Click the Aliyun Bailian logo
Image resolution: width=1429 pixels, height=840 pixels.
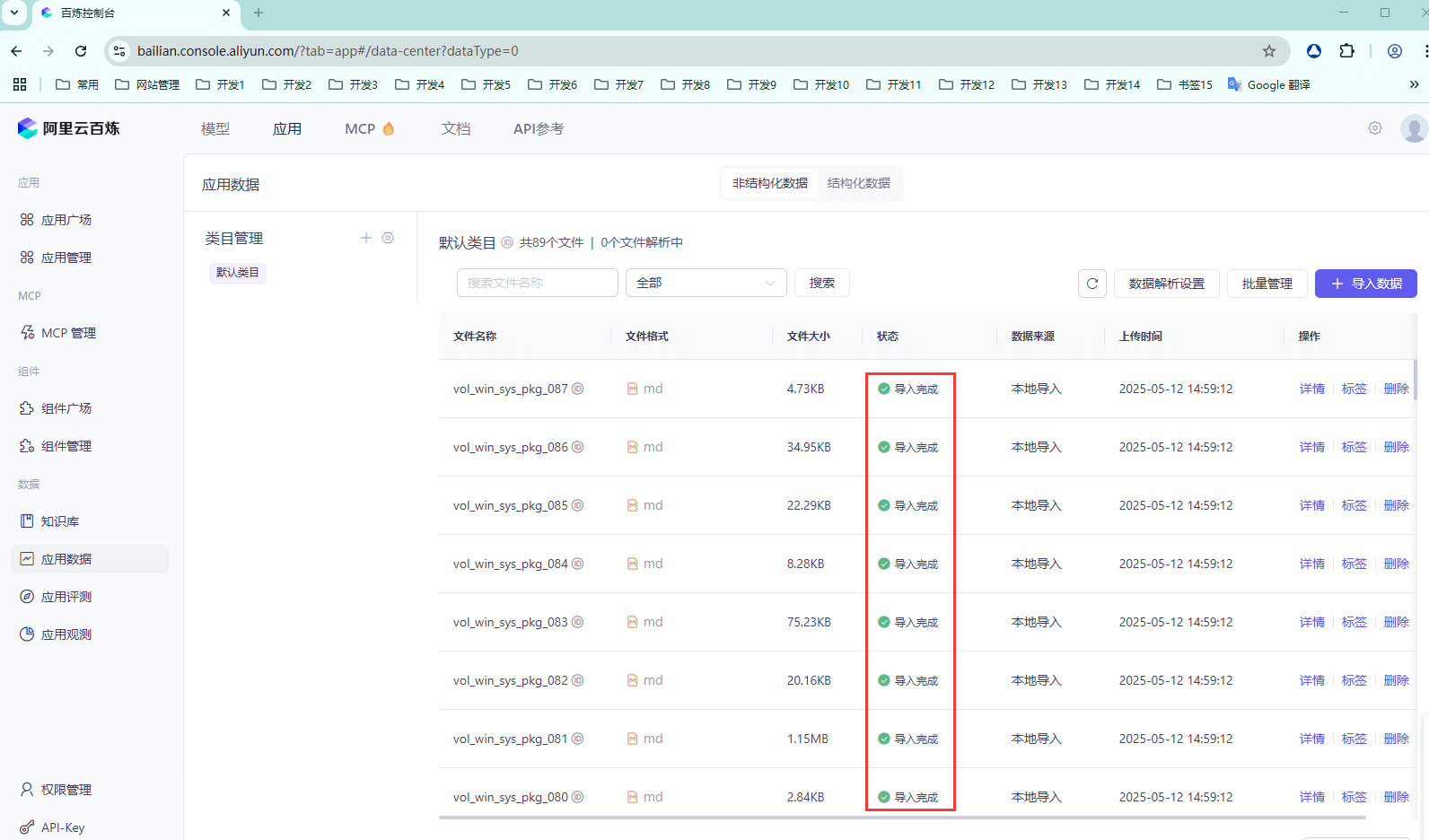(68, 128)
